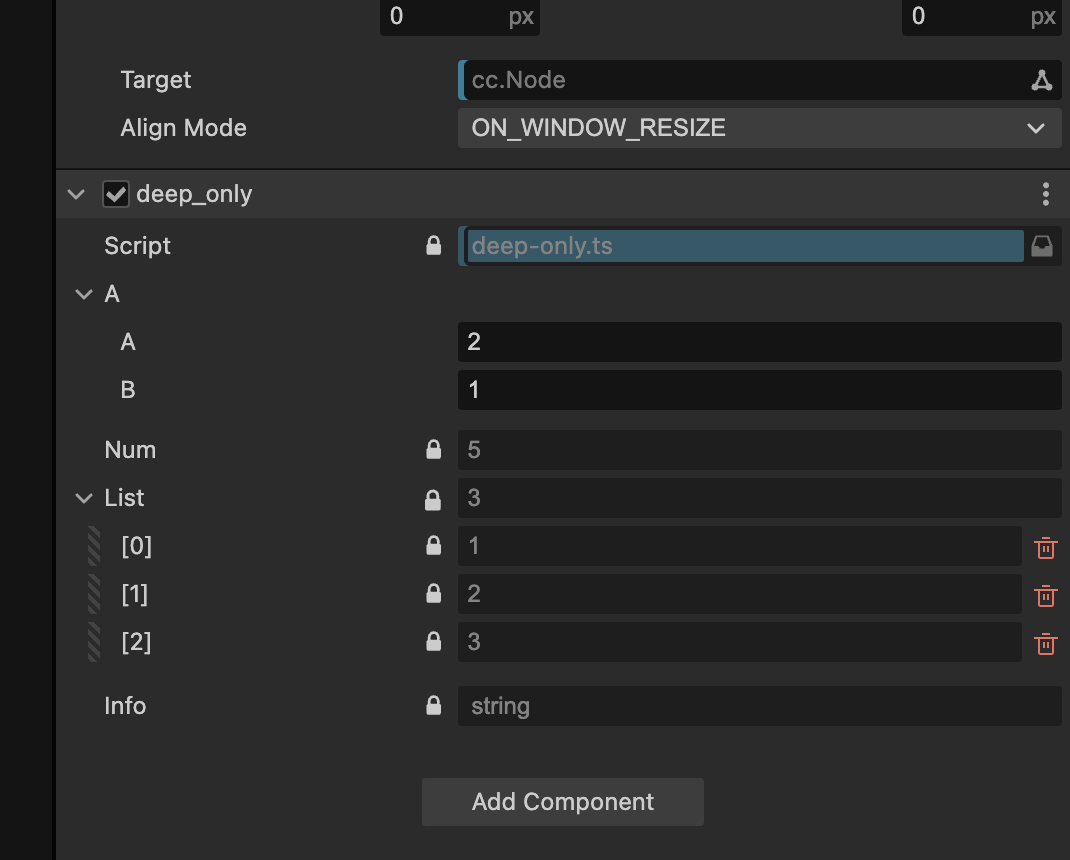Click the drag handle of list item [1]

point(94,594)
